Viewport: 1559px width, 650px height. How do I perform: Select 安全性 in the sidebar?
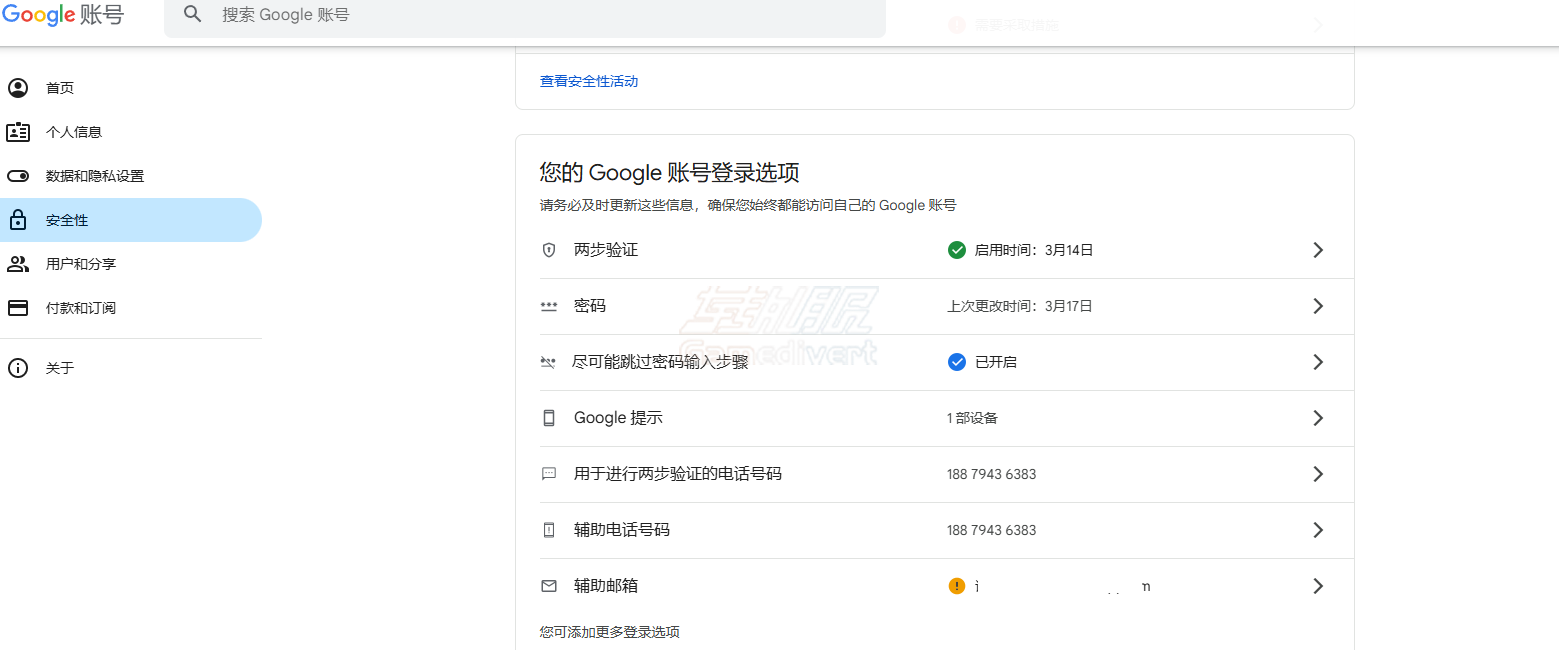click(x=131, y=220)
